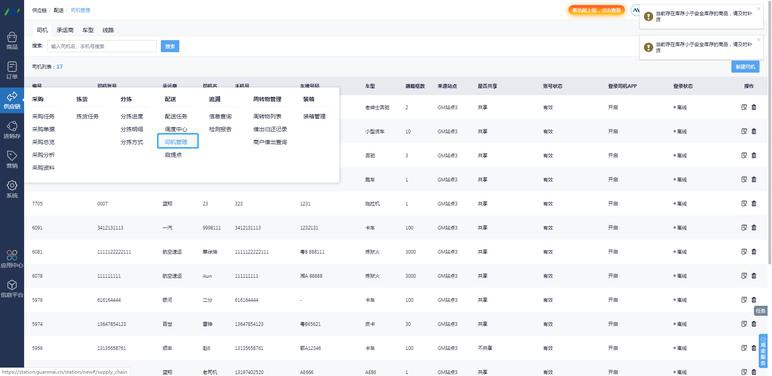Focus the driver name search input field

[x=102, y=46]
